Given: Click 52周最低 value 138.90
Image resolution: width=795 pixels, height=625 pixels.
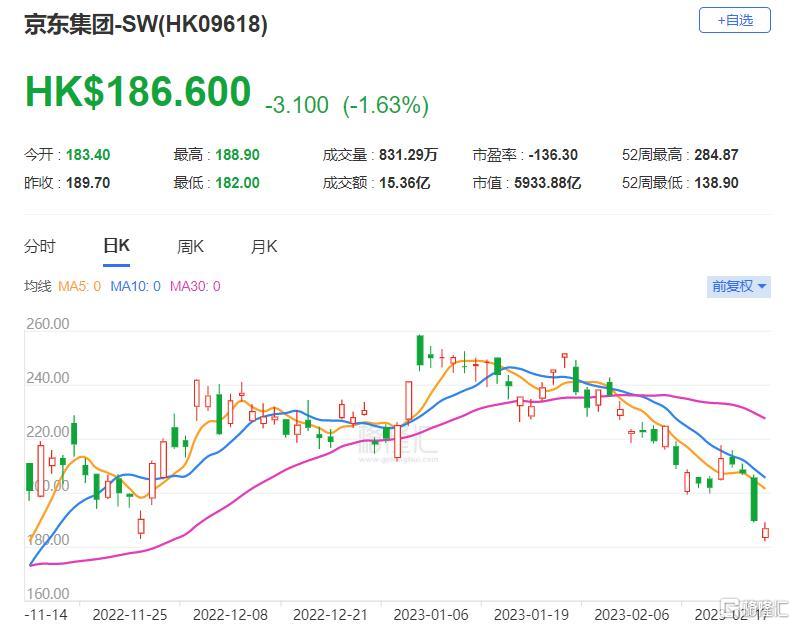Looking at the screenshot, I should [716, 182].
